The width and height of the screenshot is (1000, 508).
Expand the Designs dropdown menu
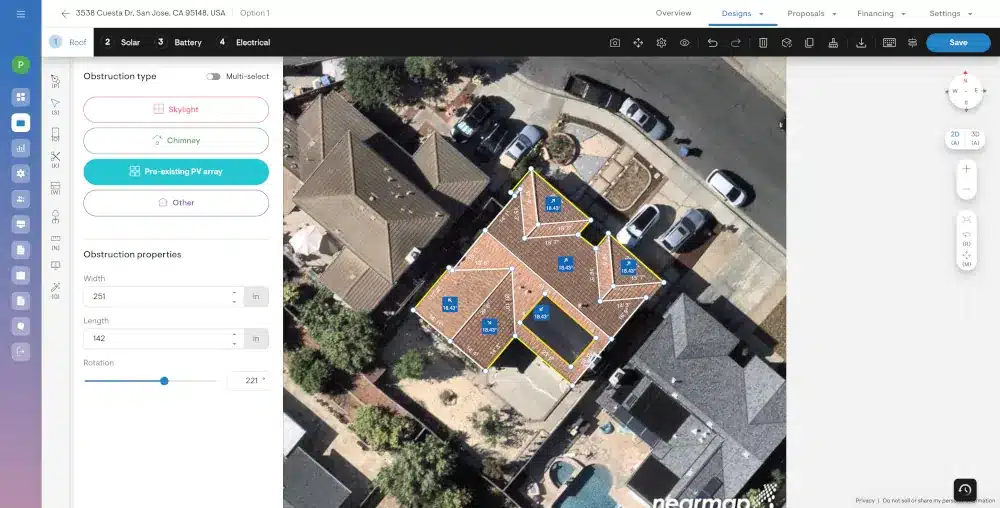click(x=742, y=14)
